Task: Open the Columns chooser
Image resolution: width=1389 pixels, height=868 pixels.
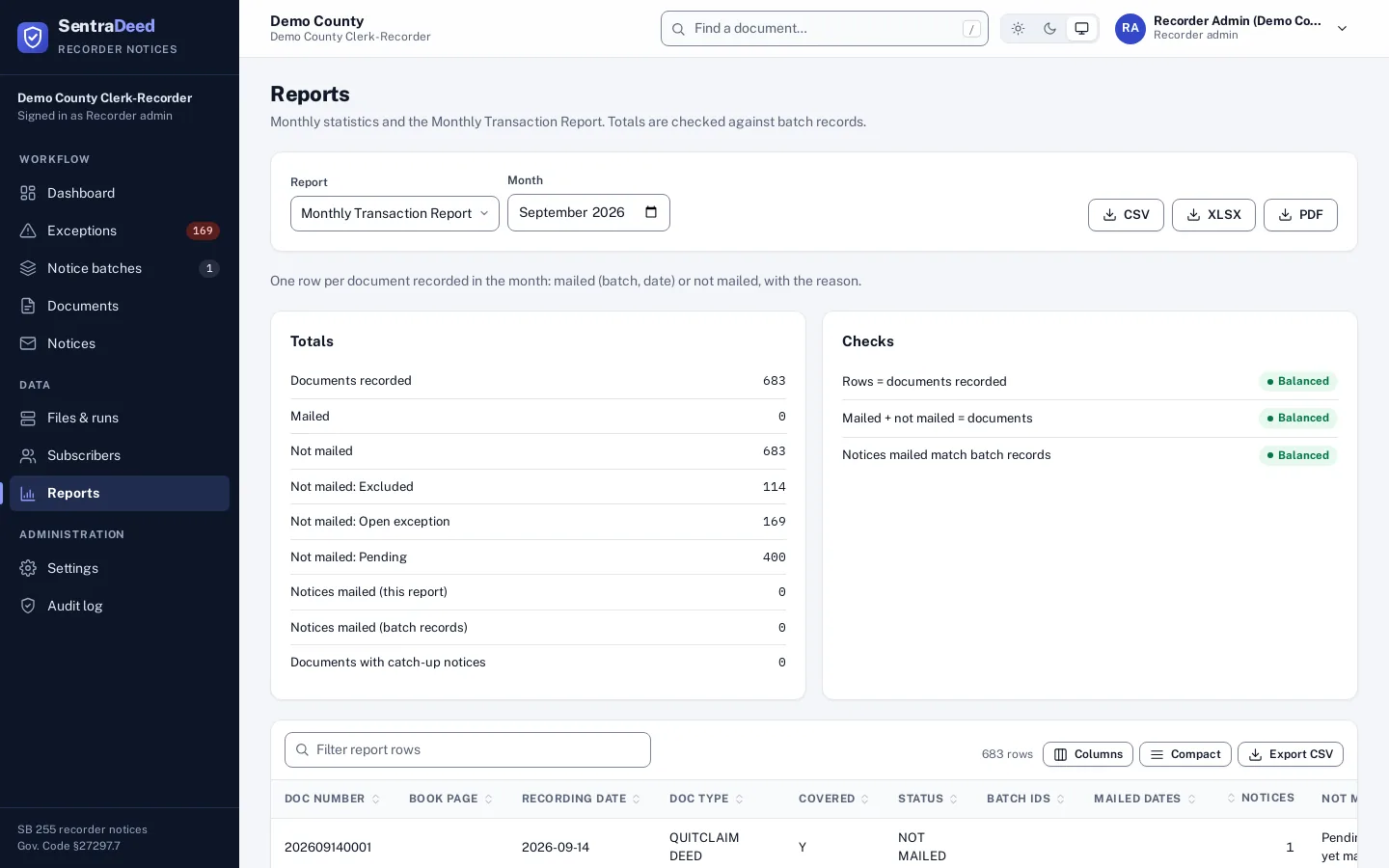Action: tap(1088, 754)
